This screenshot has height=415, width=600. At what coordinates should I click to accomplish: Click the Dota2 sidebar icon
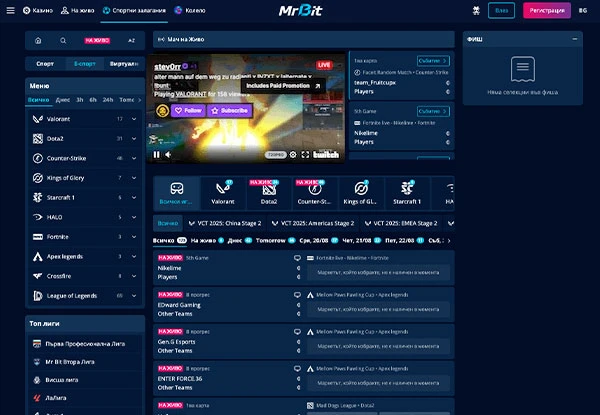point(38,138)
